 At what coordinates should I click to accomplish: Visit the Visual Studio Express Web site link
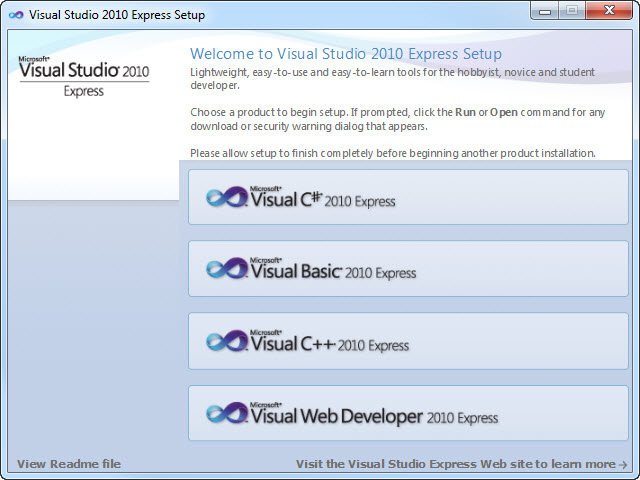tap(461, 464)
